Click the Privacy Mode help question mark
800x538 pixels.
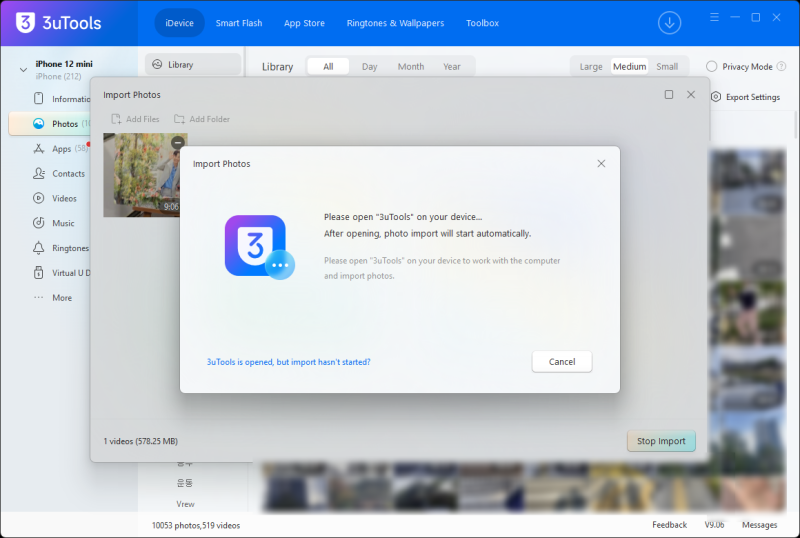781,66
